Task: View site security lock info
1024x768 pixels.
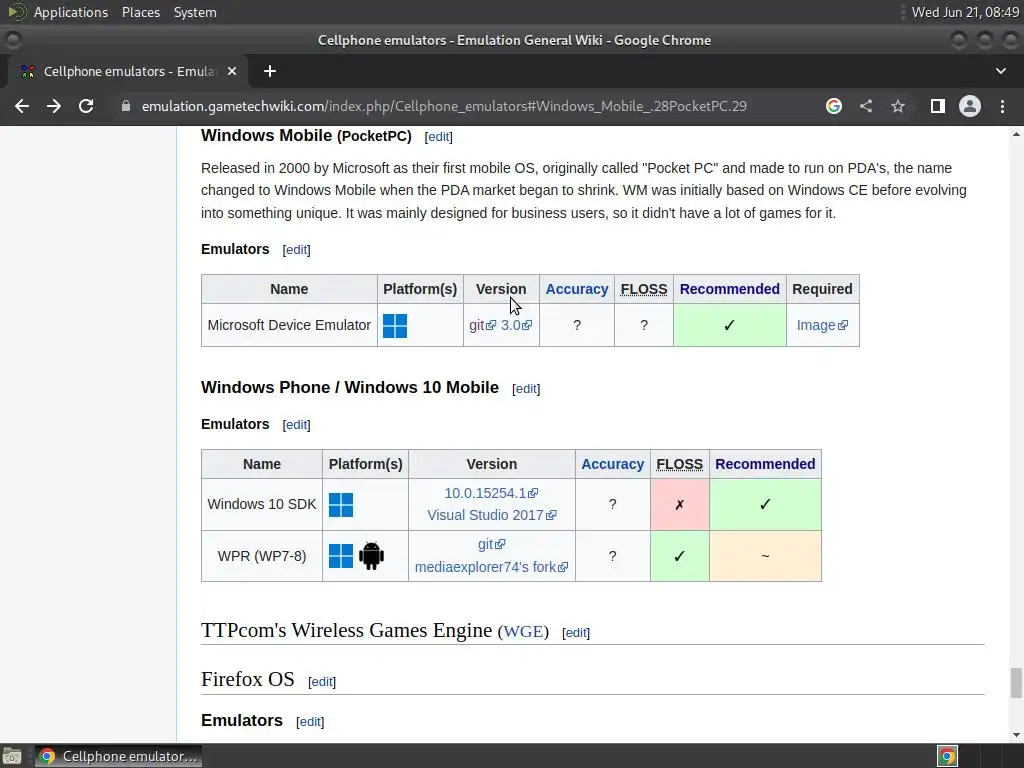Action: tap(126, 106)
